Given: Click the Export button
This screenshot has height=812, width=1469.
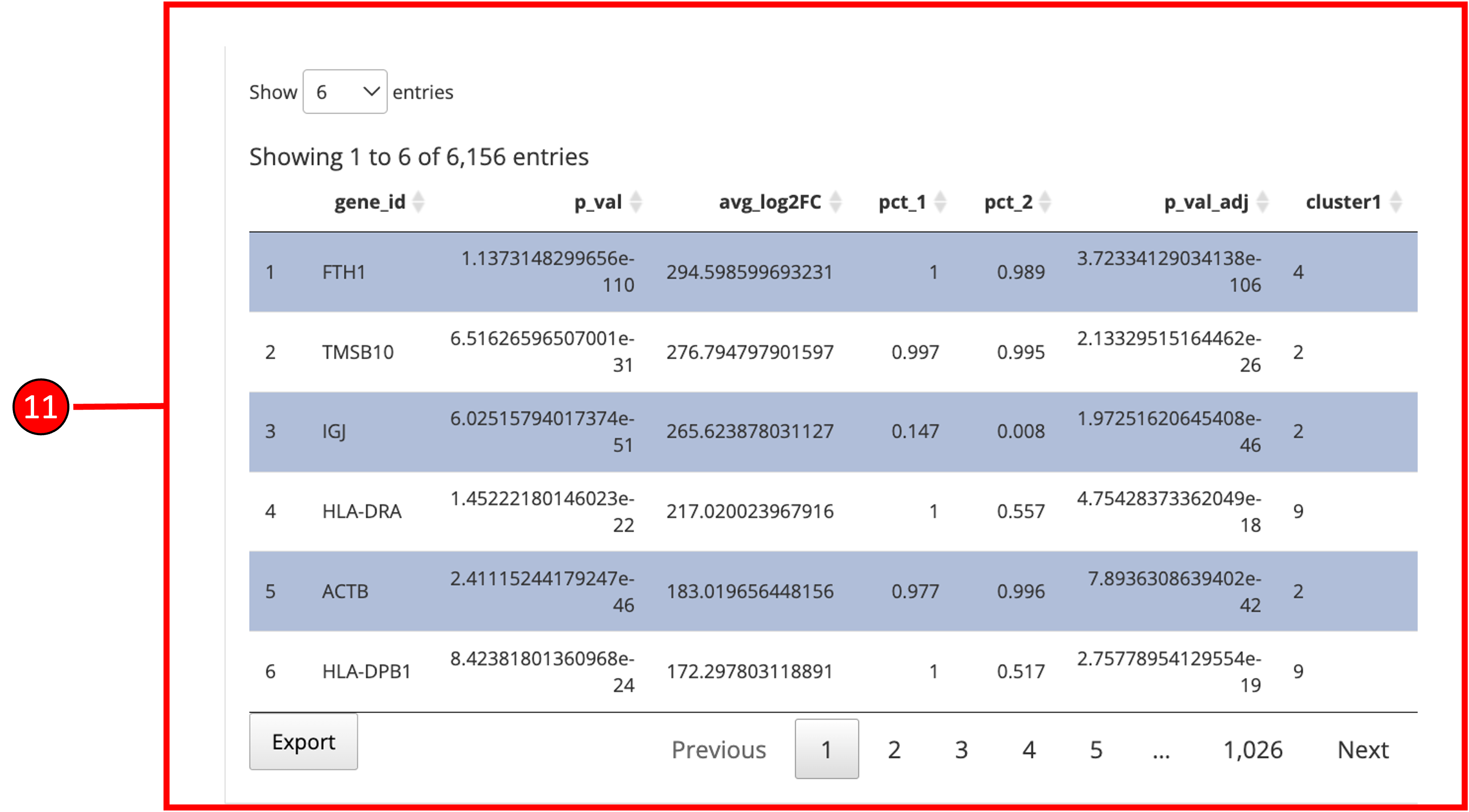Looking at the screenshot, I should coord(303,741).
